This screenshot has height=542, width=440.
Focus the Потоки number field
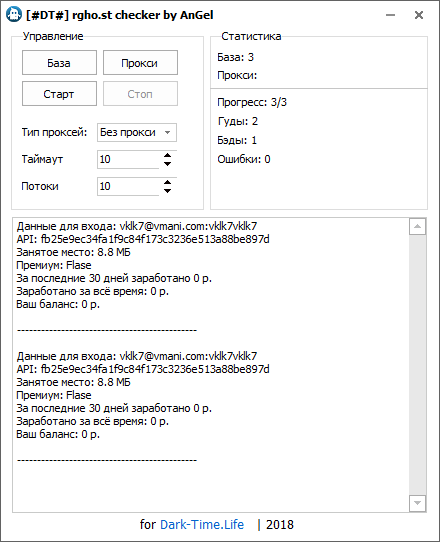point(129,186)
